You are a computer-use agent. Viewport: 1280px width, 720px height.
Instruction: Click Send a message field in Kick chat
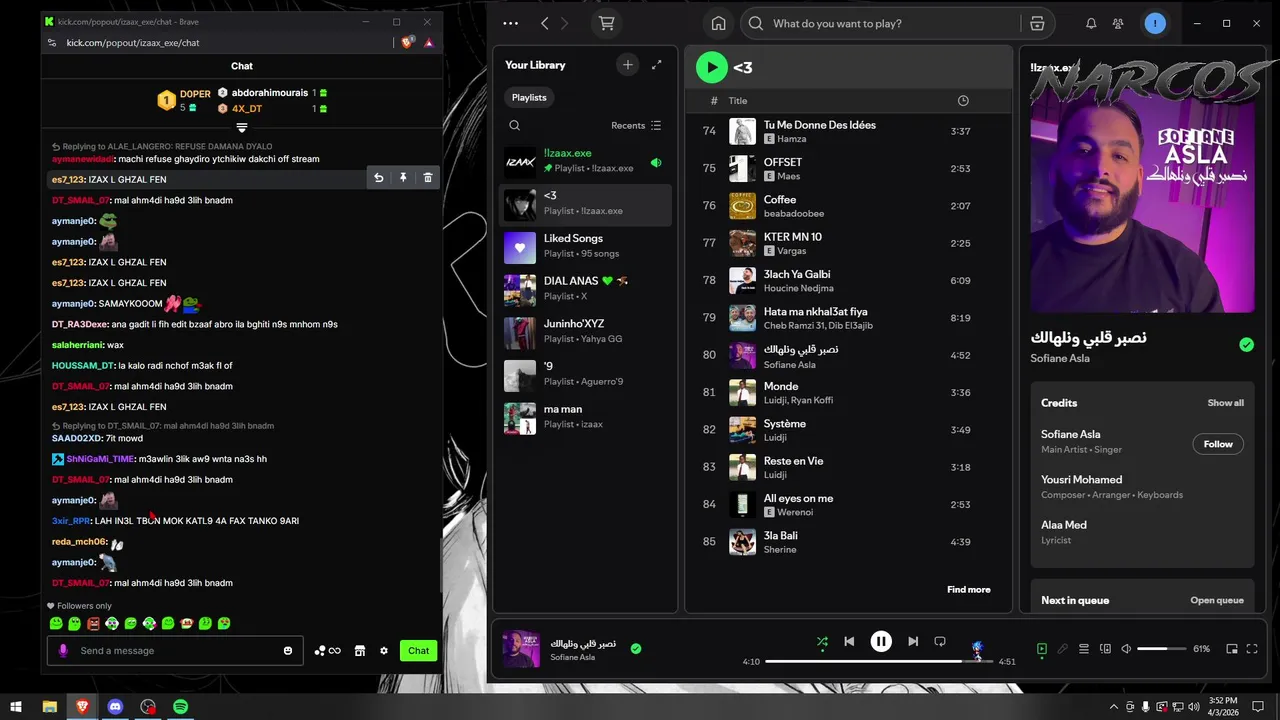(x=177, y=651)
